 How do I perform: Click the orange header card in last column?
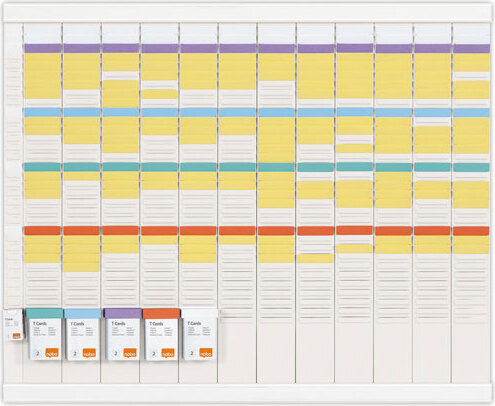(471, 231)
